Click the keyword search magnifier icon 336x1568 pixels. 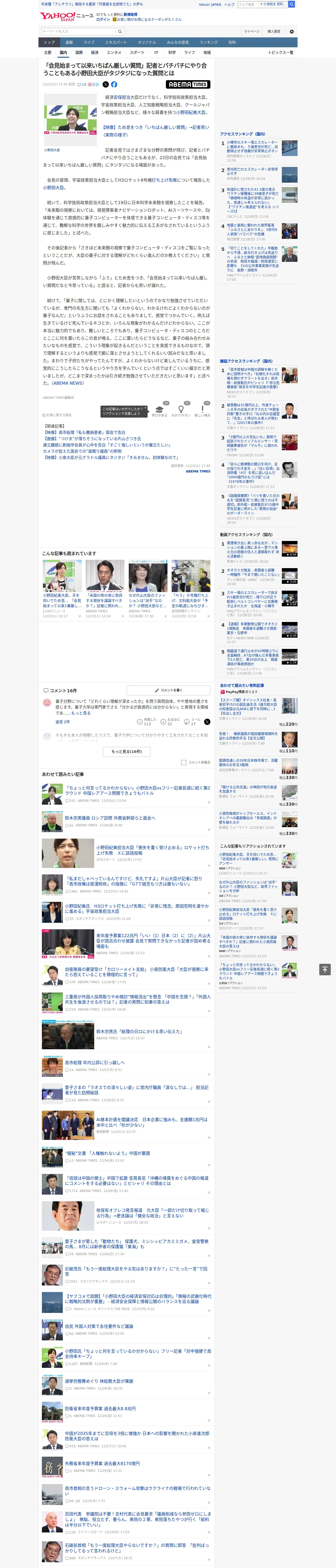pos(120,32)
